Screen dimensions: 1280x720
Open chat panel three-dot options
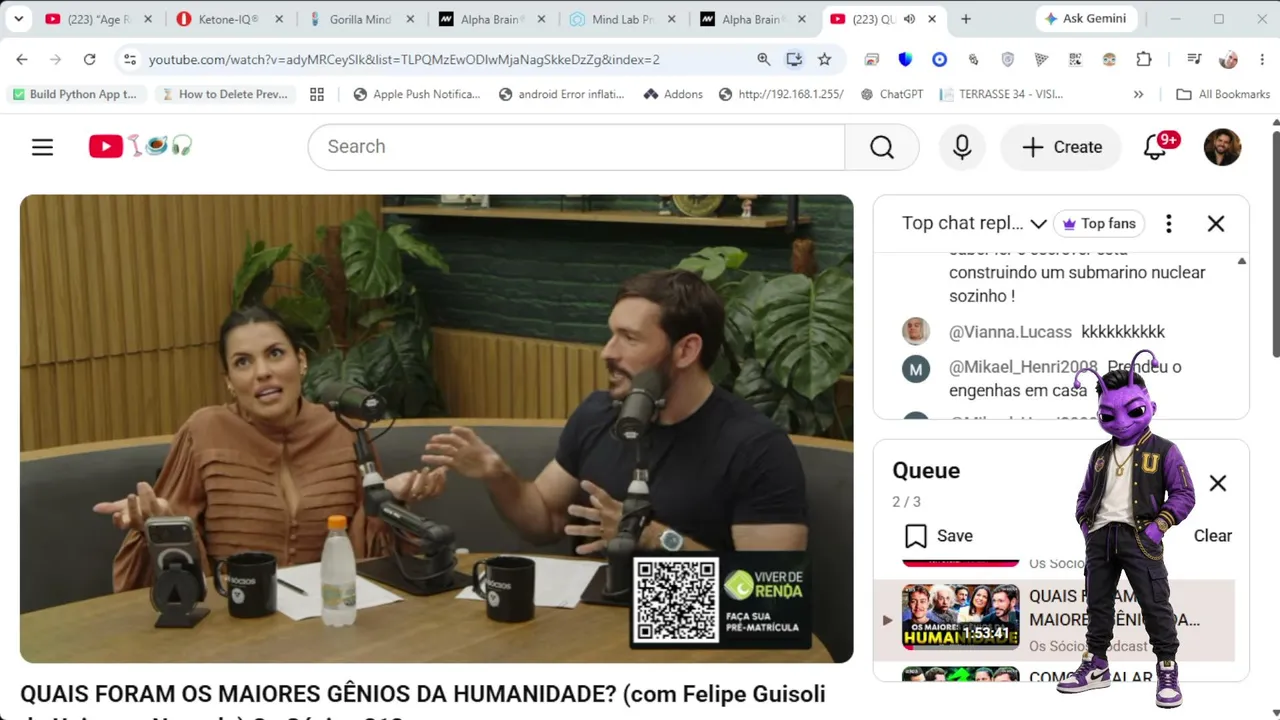(1168, 224)
